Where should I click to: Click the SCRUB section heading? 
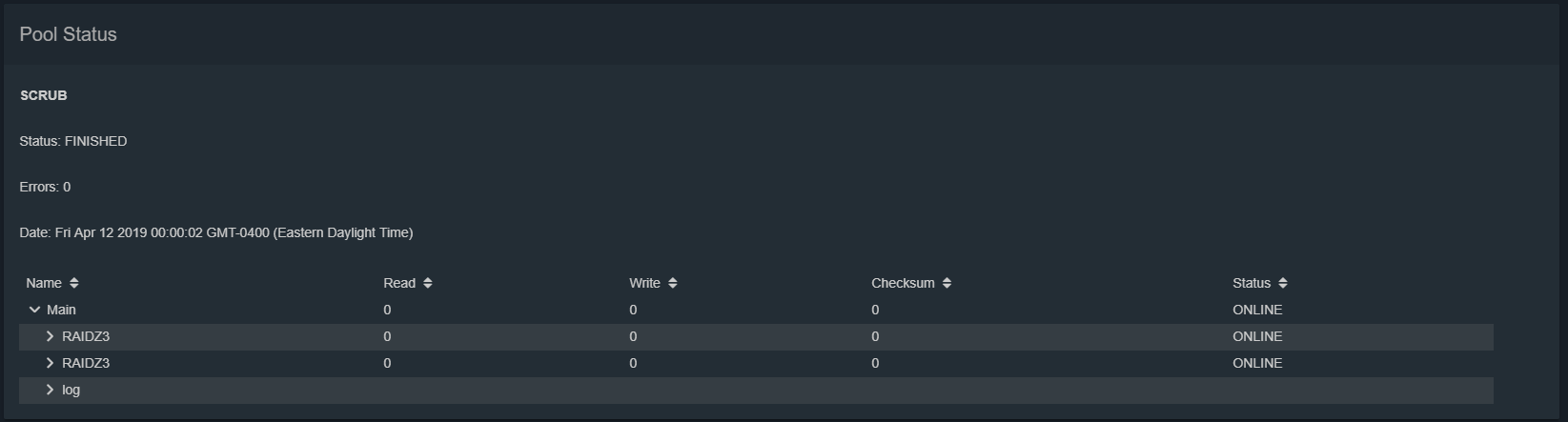pos(44,95)
